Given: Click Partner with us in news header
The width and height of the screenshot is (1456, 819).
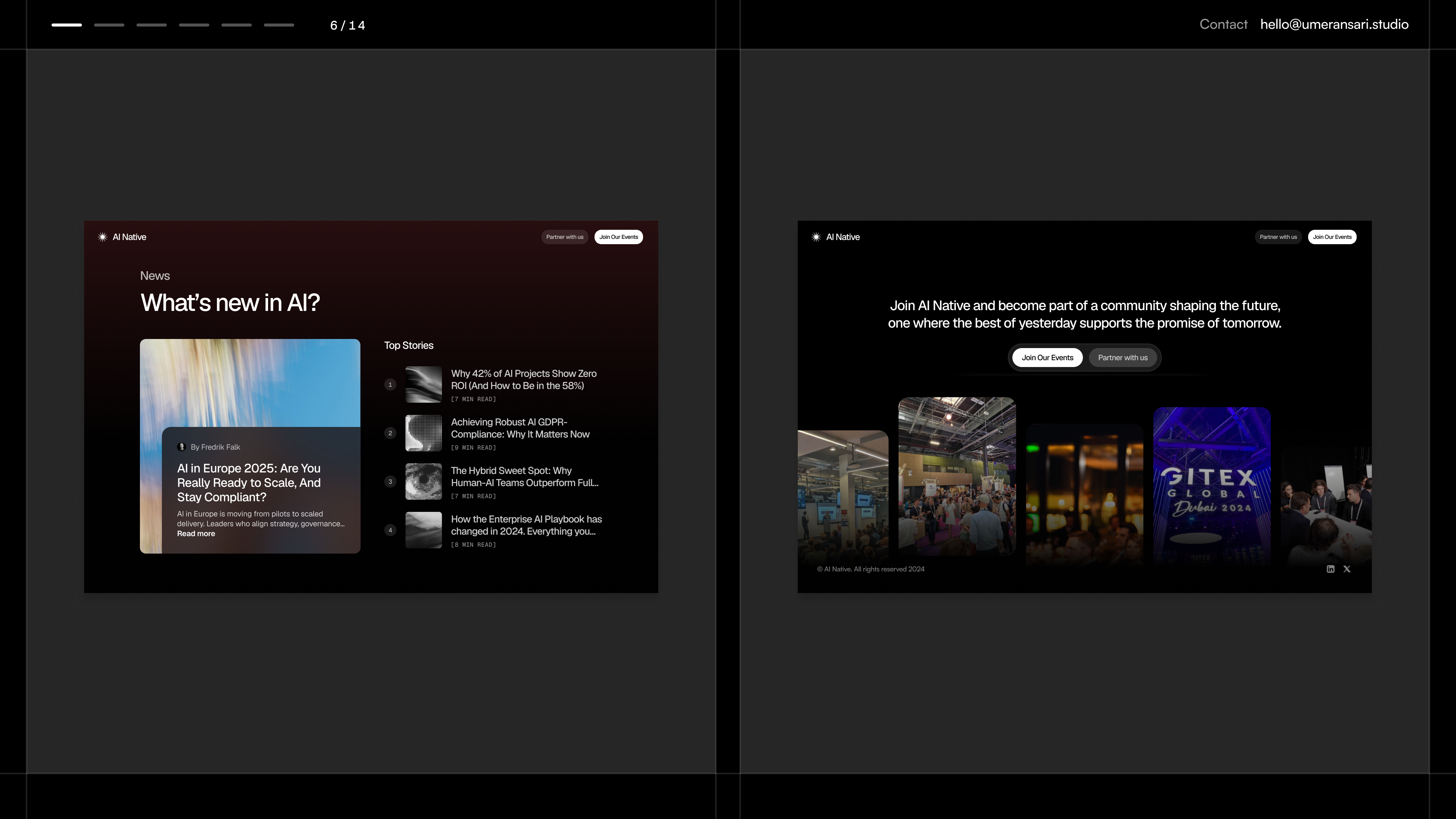Looking at the screenshot, I should [x=564, y=237].
